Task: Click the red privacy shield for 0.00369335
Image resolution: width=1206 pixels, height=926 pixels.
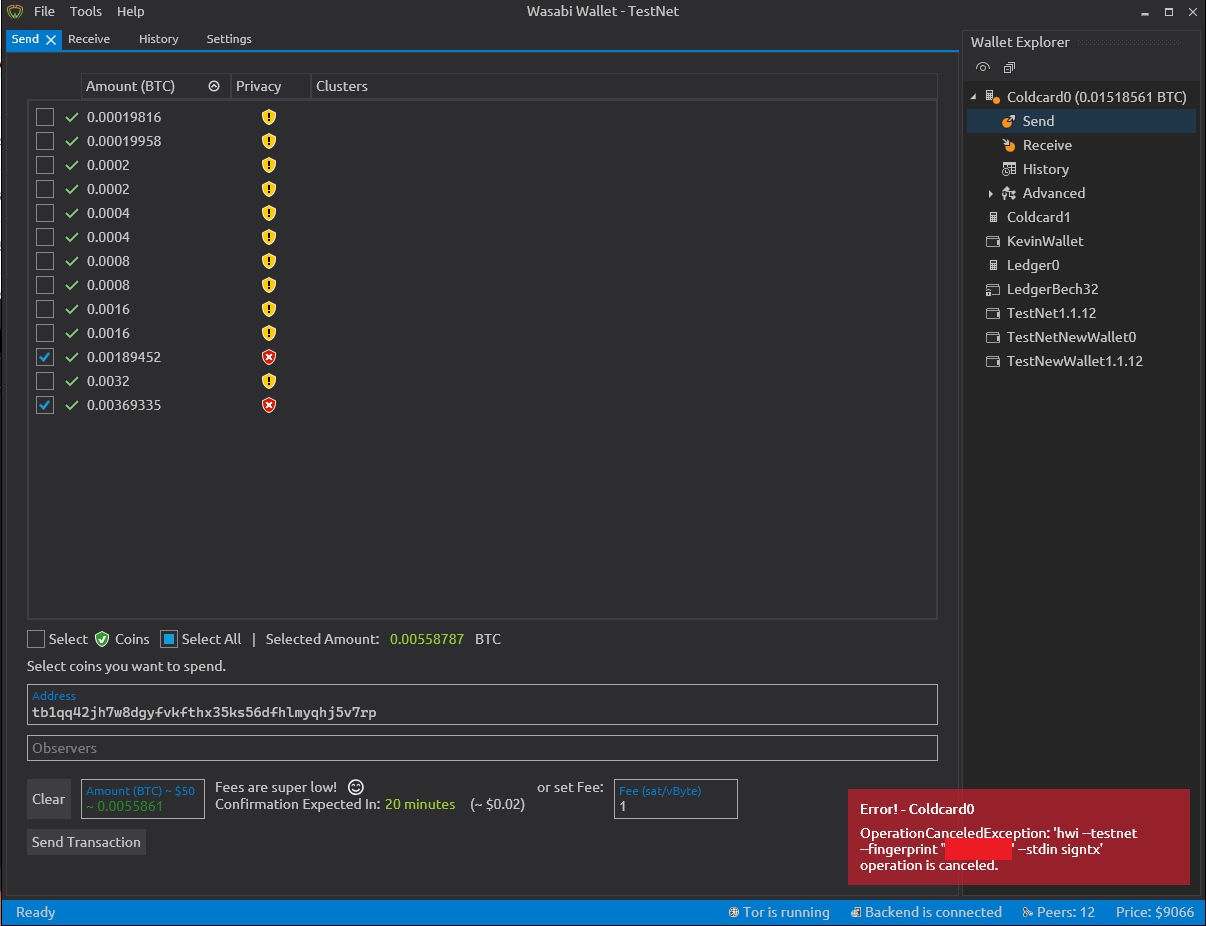Action: click(x=268, y=405)
